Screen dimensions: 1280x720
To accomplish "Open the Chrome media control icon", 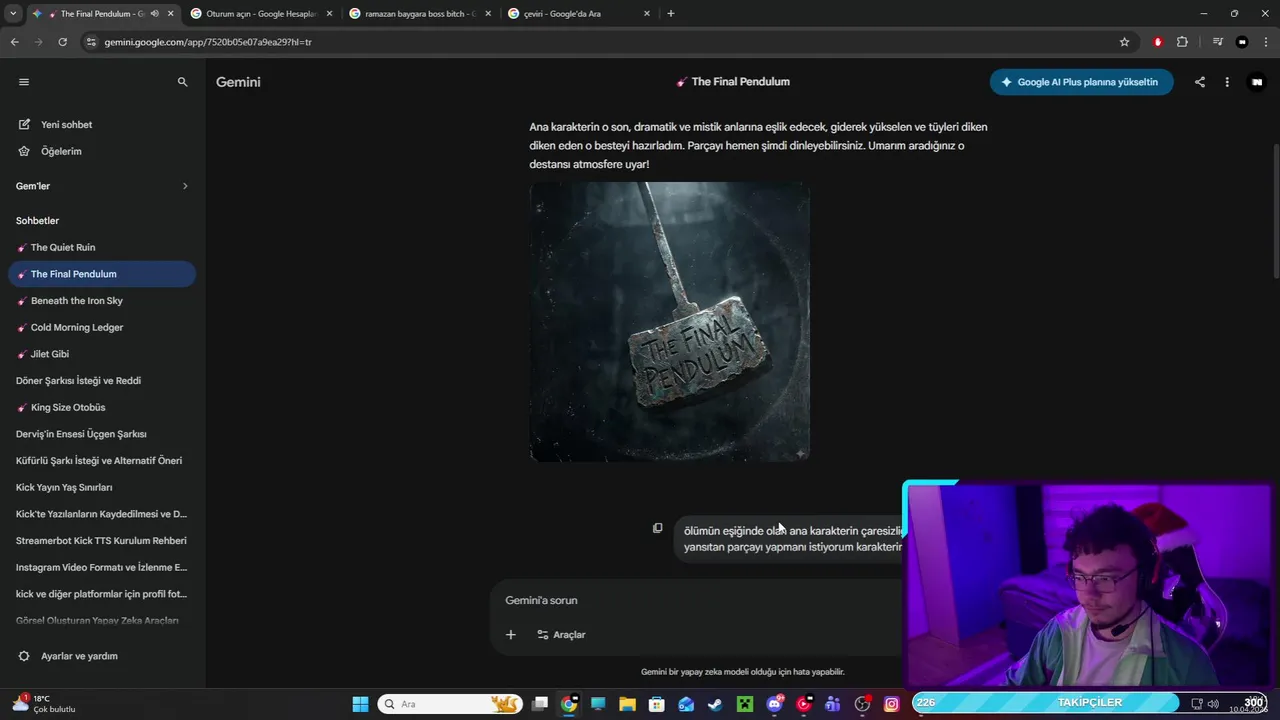I will (x=1217, y=42).
